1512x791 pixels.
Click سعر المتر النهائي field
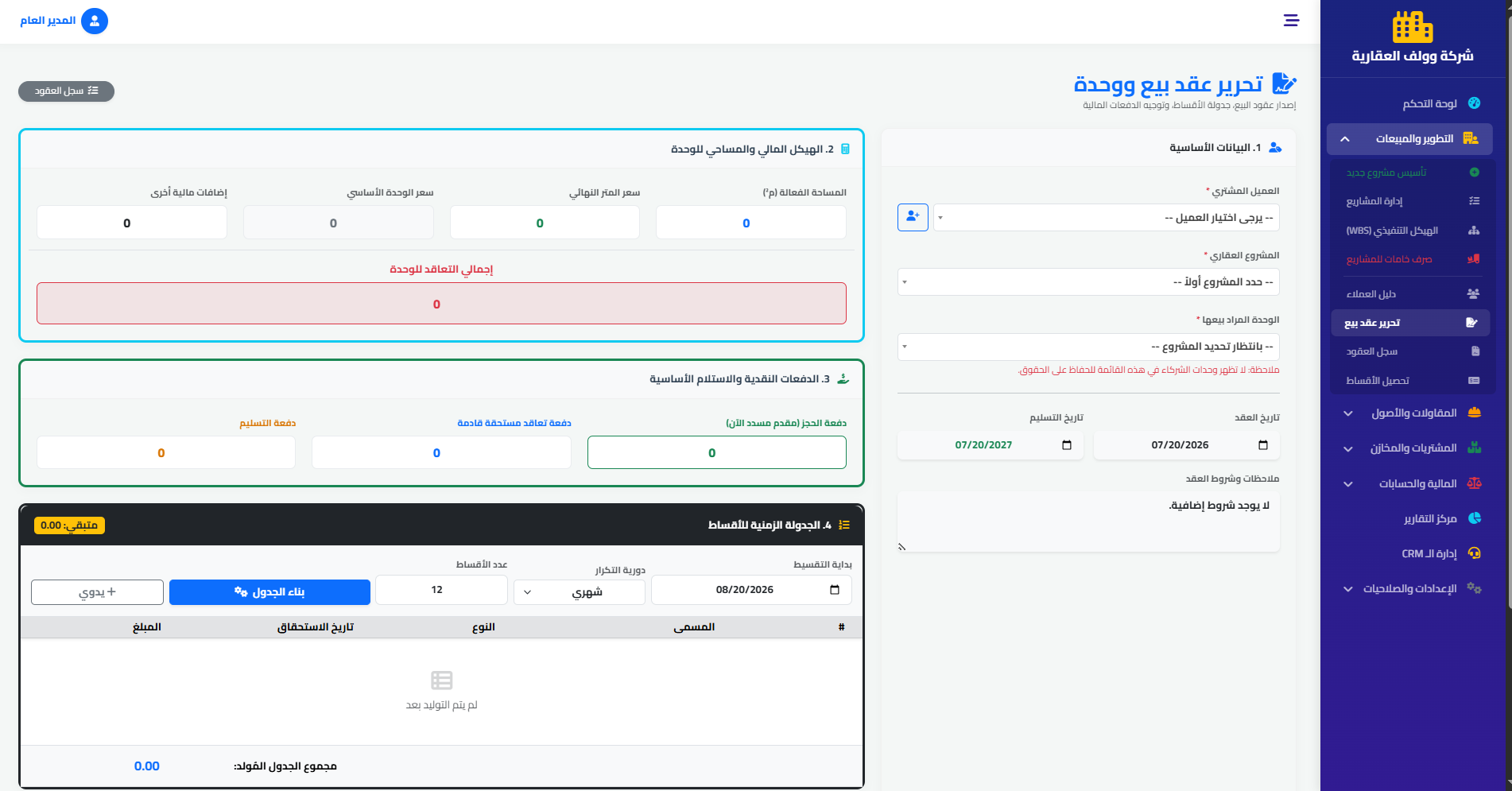coord(545,223)
